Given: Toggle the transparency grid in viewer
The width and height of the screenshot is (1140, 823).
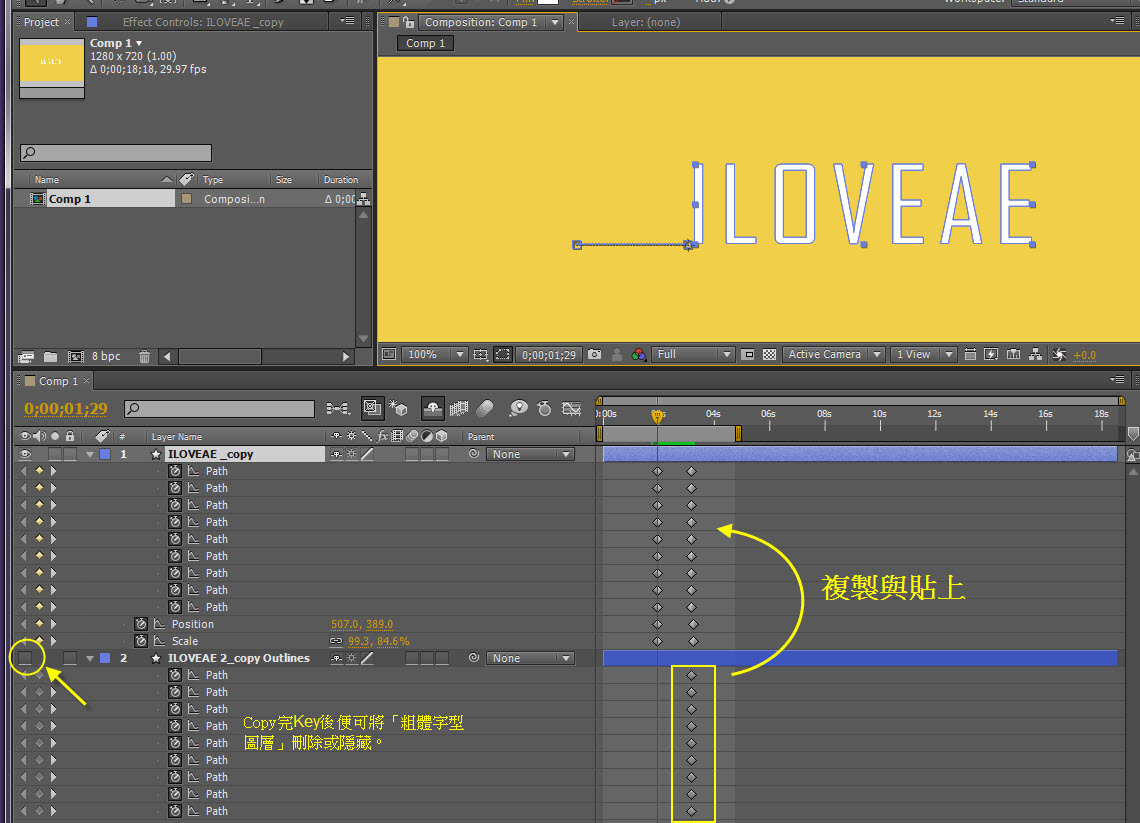Looking at the screenshot, I should 769,355.
